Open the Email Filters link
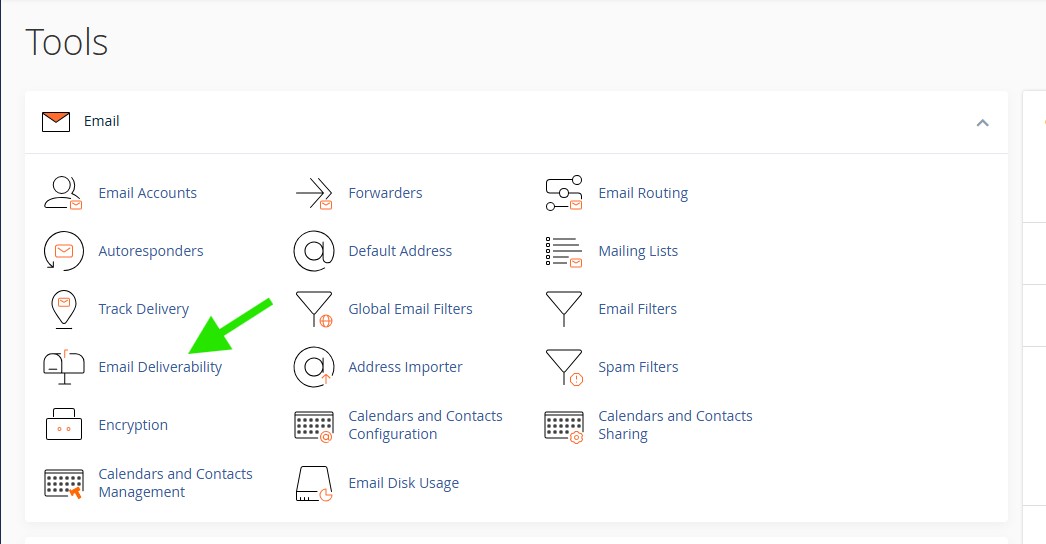 [x=637, y=309]
